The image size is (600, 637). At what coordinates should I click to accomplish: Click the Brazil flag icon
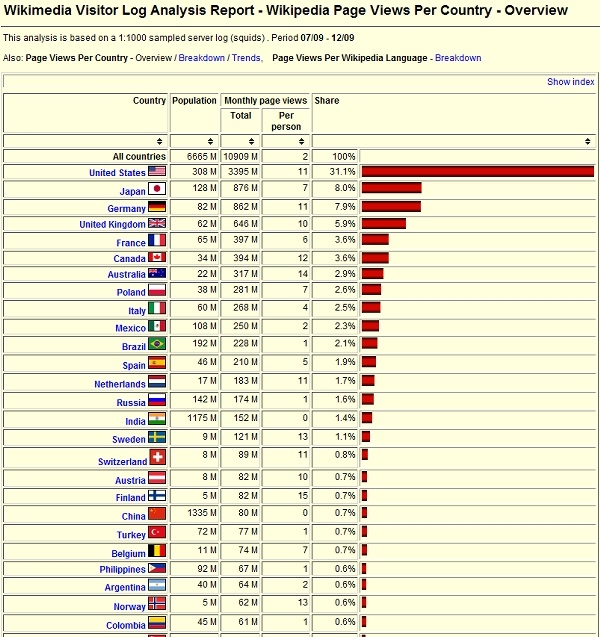[157, 344]
